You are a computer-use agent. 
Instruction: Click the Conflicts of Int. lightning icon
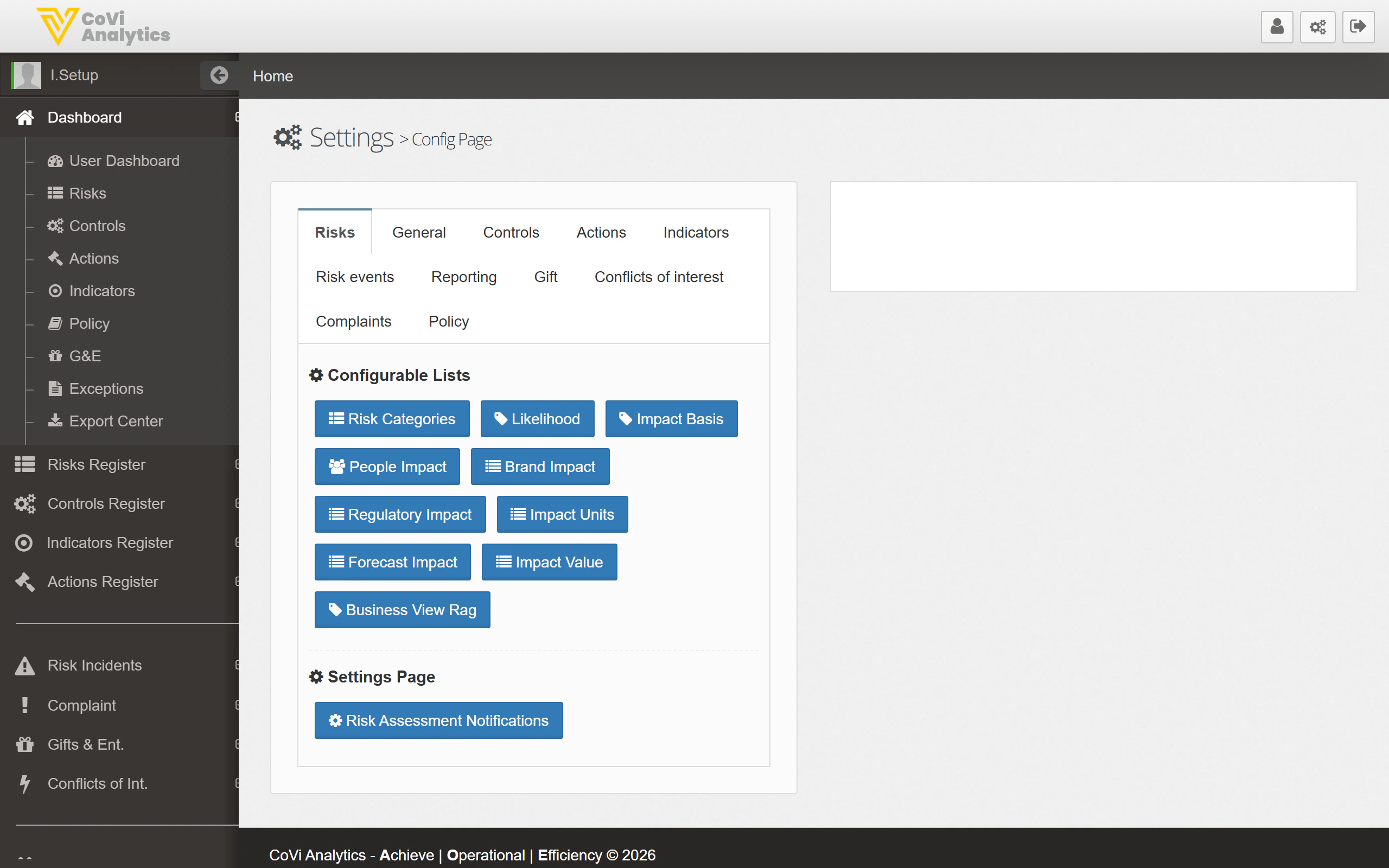point(24,783)
